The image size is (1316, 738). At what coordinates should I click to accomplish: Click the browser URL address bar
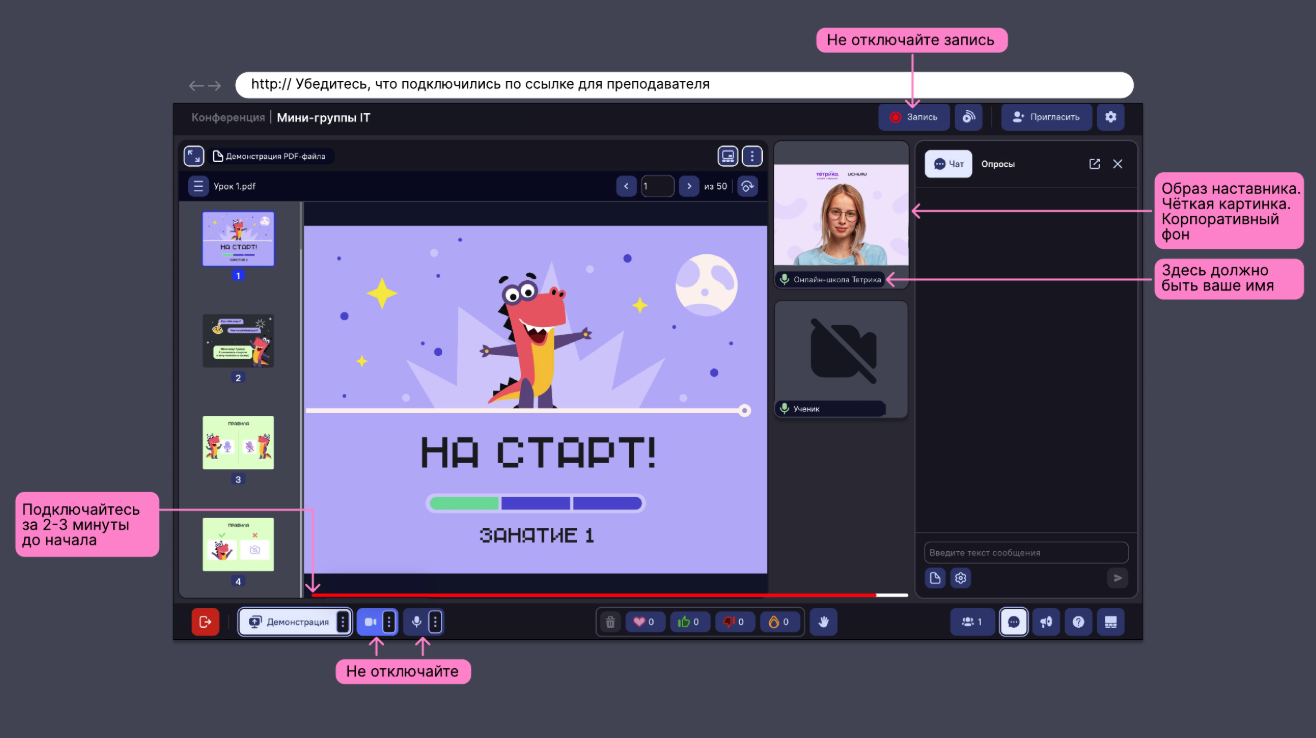684,85
